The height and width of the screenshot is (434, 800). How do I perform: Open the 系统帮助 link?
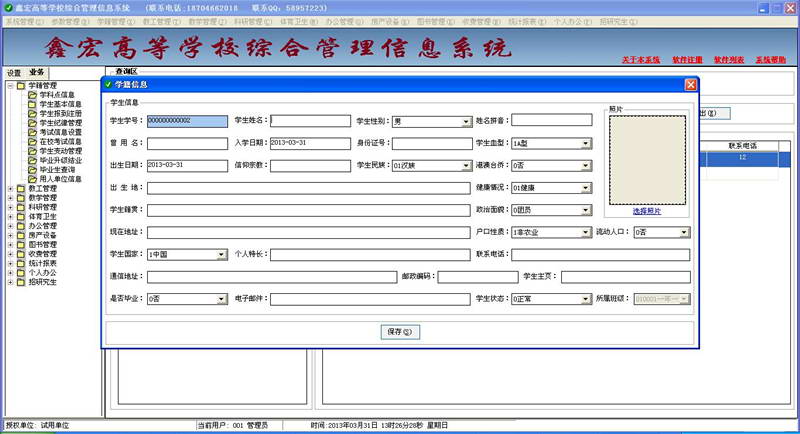click(771, 60)
